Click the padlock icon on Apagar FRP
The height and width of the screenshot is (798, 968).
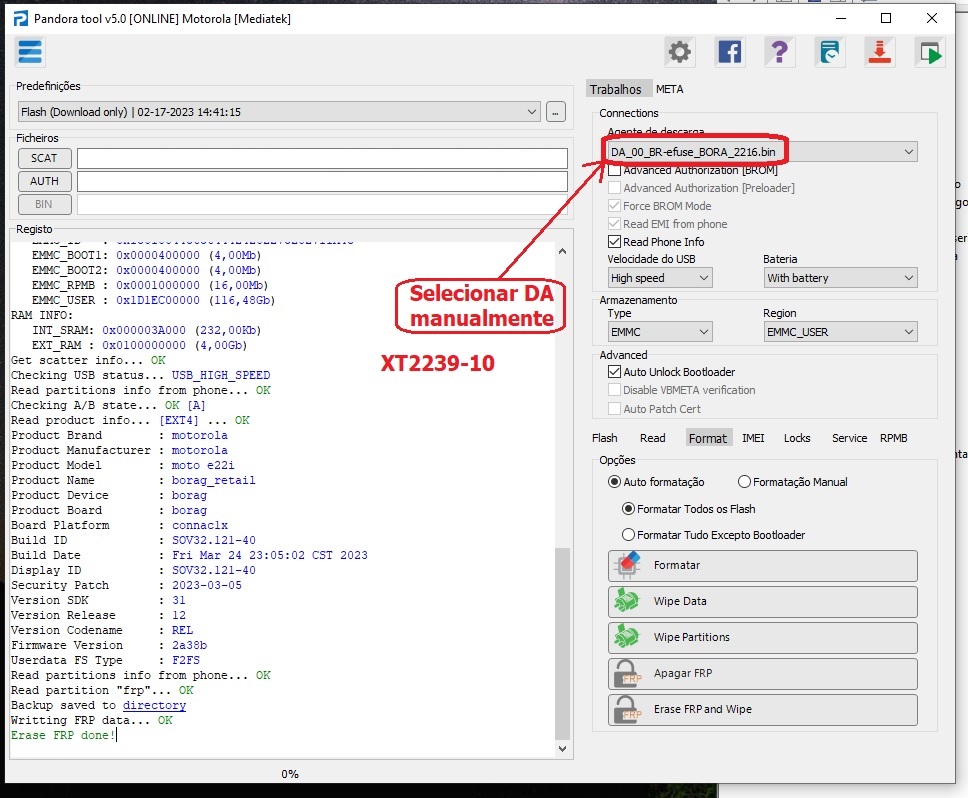point(627,673)
